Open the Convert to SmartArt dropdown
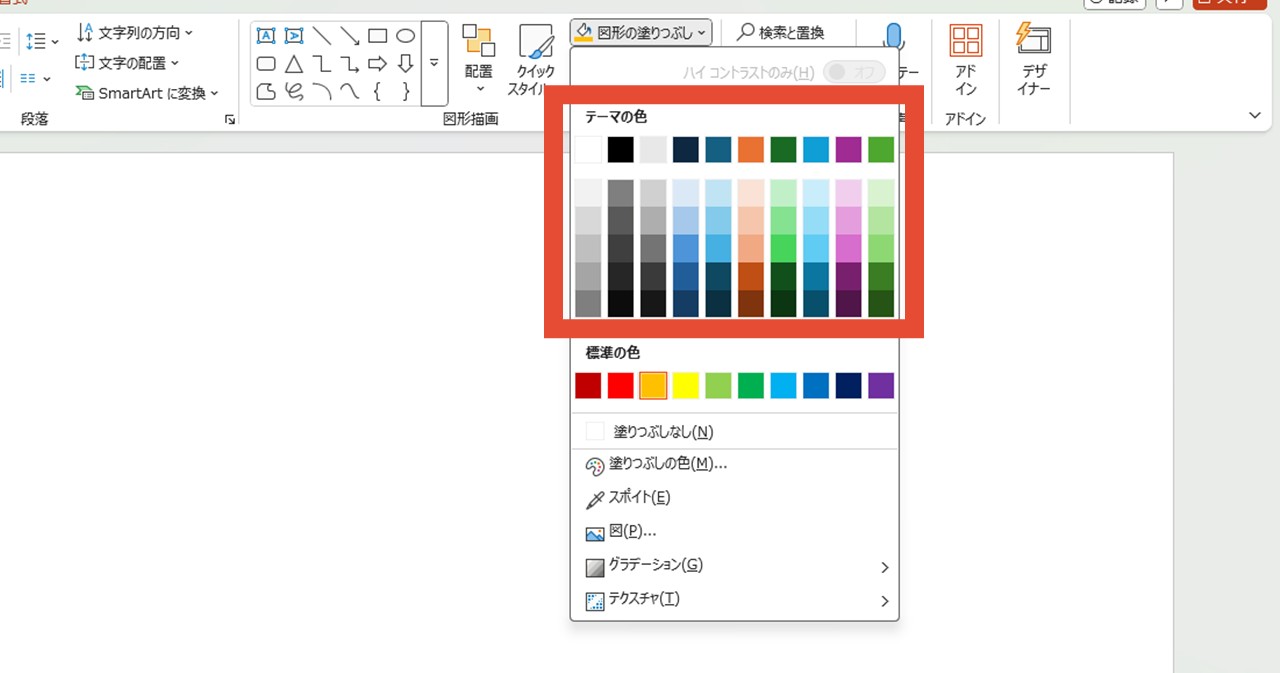The image size is (1280, 673). [x=147, y=93]
